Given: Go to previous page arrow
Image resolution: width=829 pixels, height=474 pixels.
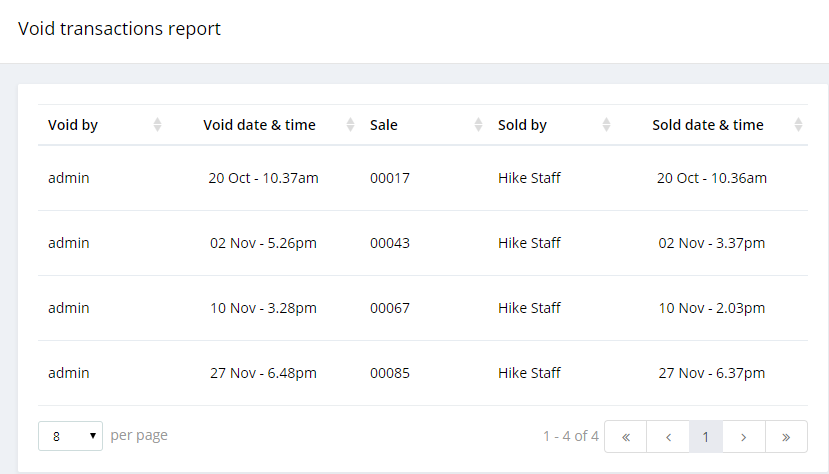Looking at the screenshot, I should (667, 436).
